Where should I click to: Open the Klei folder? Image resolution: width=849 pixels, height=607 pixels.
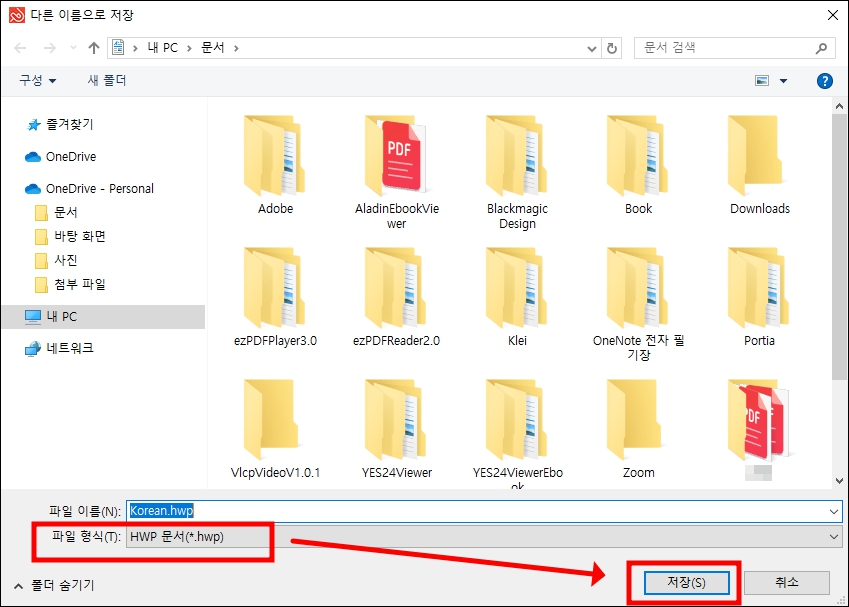point(517,297)
